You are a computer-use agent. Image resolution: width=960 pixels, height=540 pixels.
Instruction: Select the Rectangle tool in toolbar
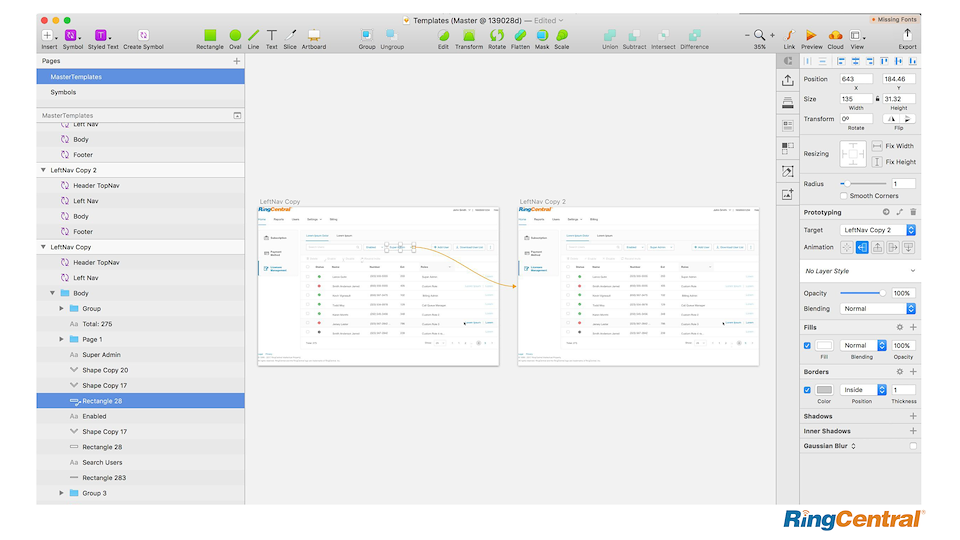(x=209, y=36)
